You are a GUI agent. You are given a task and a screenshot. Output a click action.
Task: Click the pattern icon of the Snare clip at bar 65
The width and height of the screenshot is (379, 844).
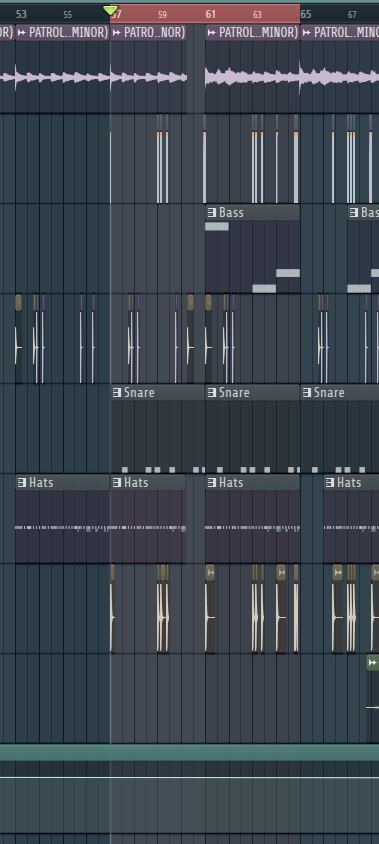(306, 393)
